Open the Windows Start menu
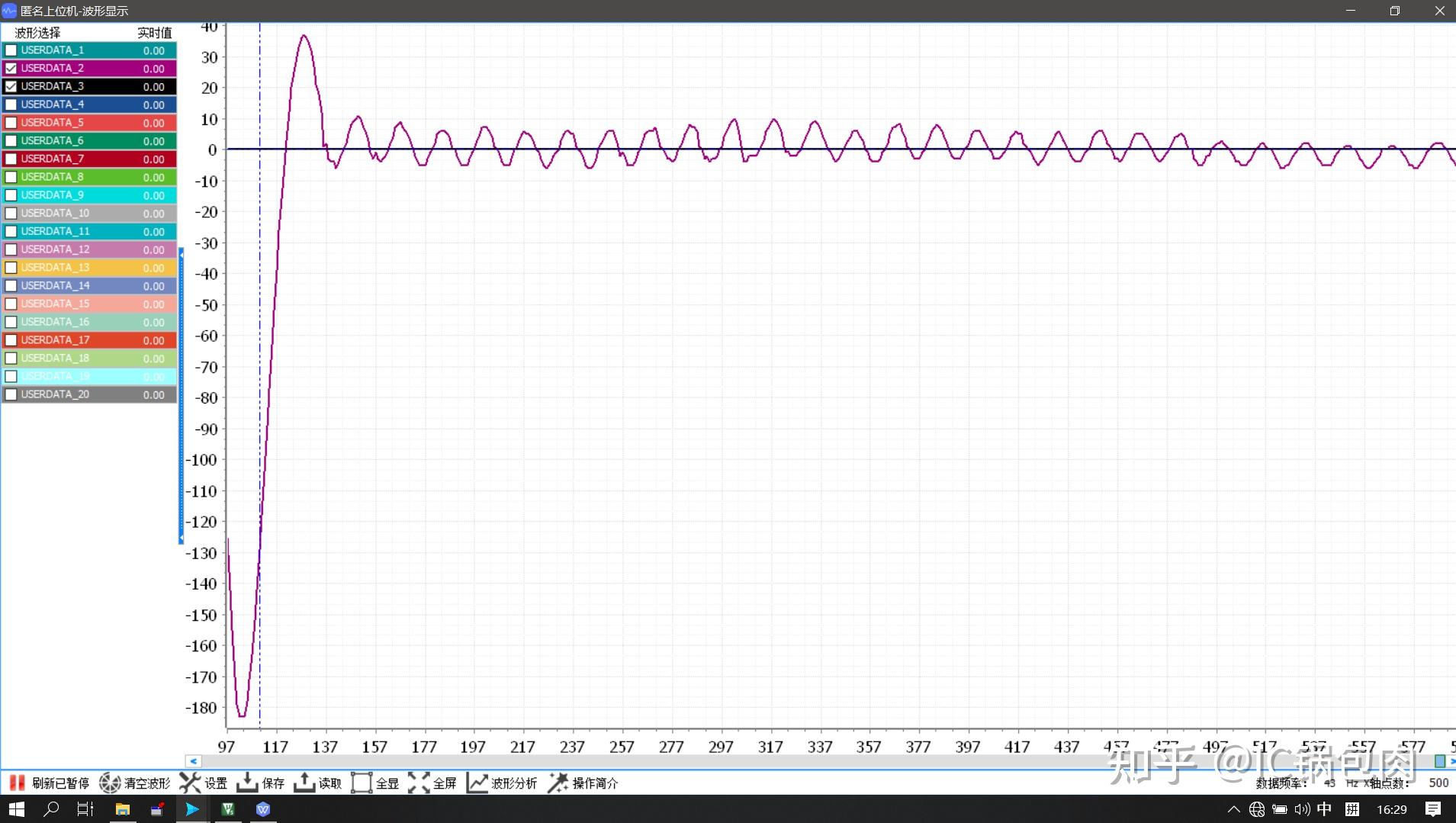The image size is (1456, 823). (x=16, y=809)
